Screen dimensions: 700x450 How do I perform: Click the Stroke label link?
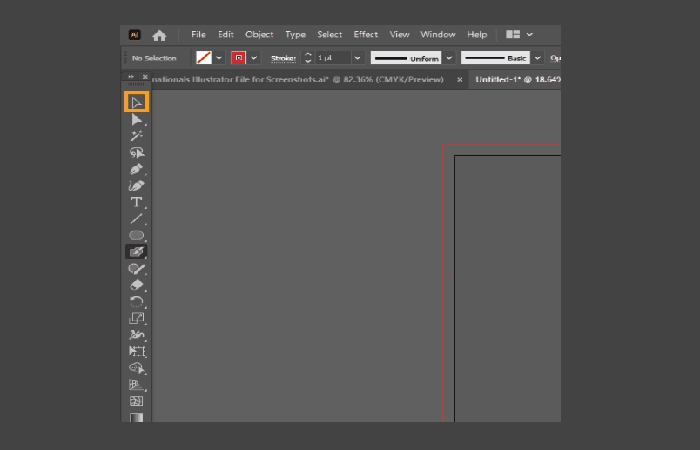283,58
